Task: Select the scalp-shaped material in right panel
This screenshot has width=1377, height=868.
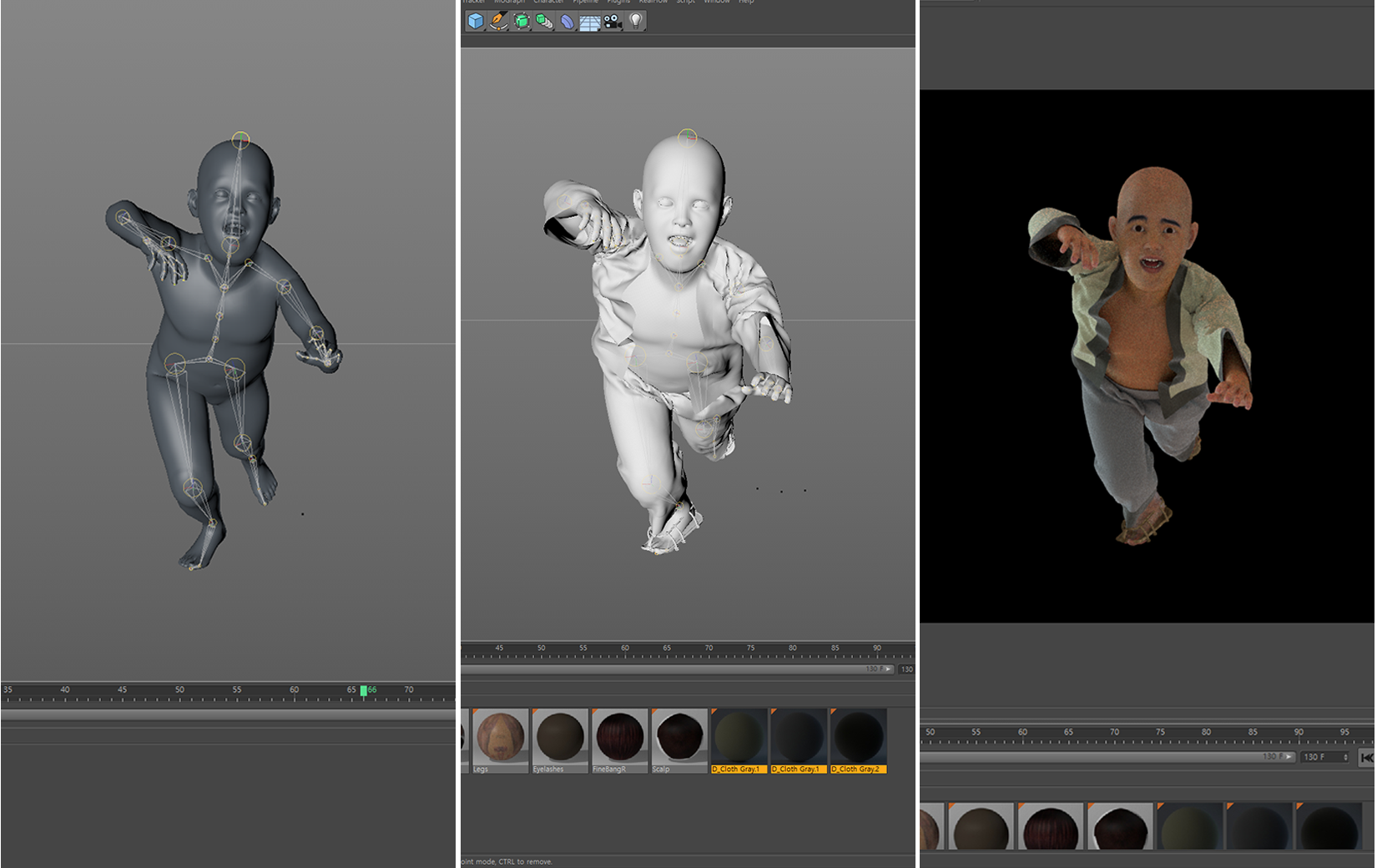Action: (x=1121, y=828)
